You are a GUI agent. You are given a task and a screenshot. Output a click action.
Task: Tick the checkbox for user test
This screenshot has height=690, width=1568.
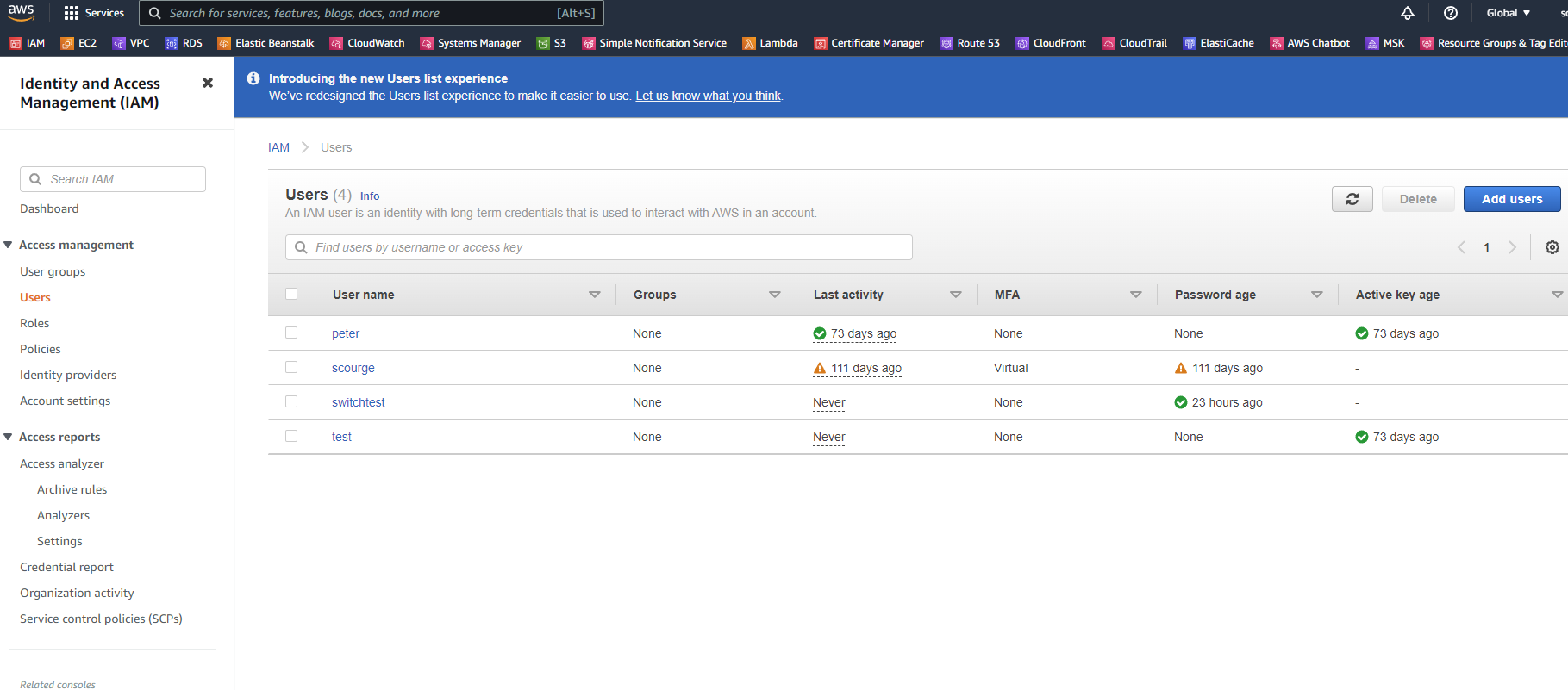[291, 436]
